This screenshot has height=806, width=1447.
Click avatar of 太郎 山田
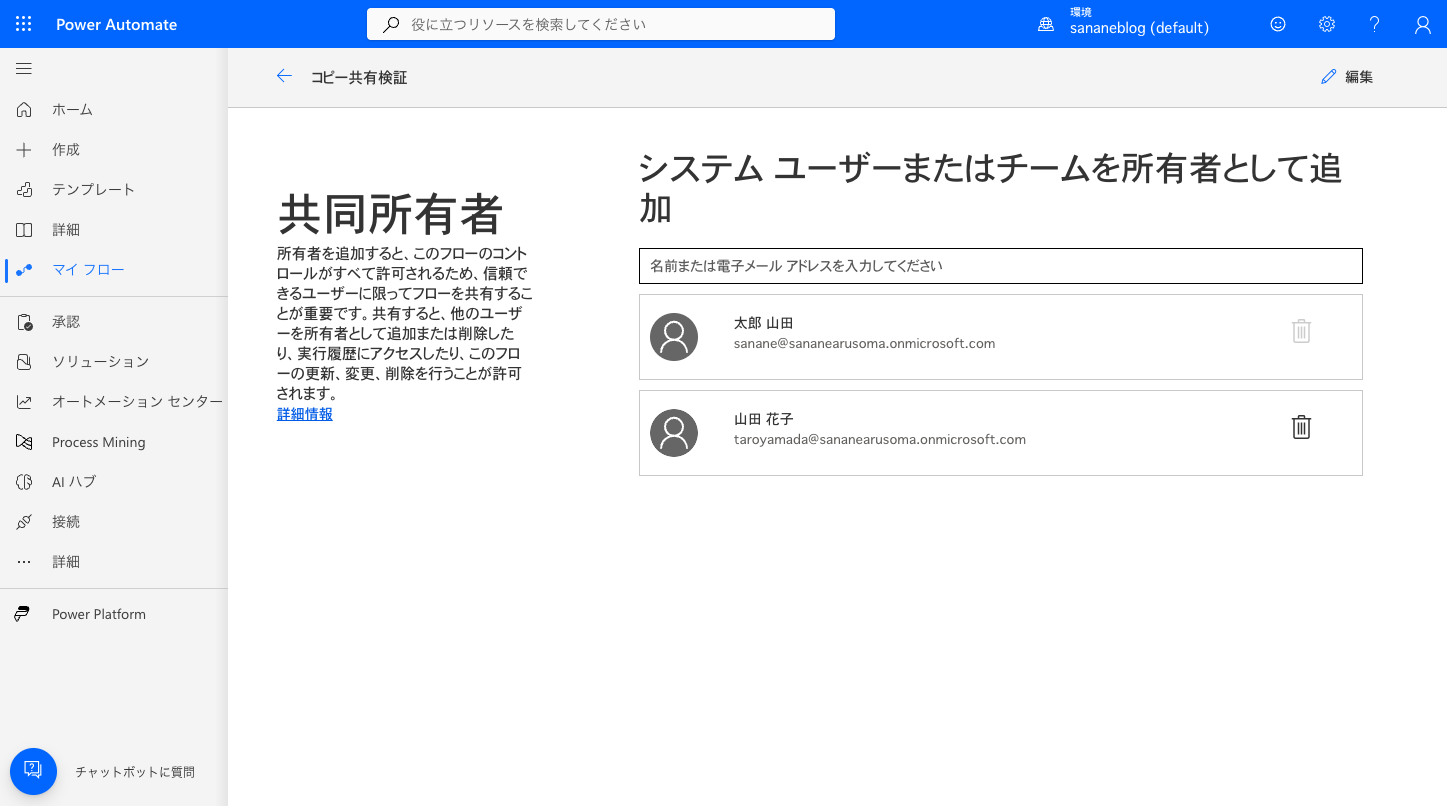(674, 337)
